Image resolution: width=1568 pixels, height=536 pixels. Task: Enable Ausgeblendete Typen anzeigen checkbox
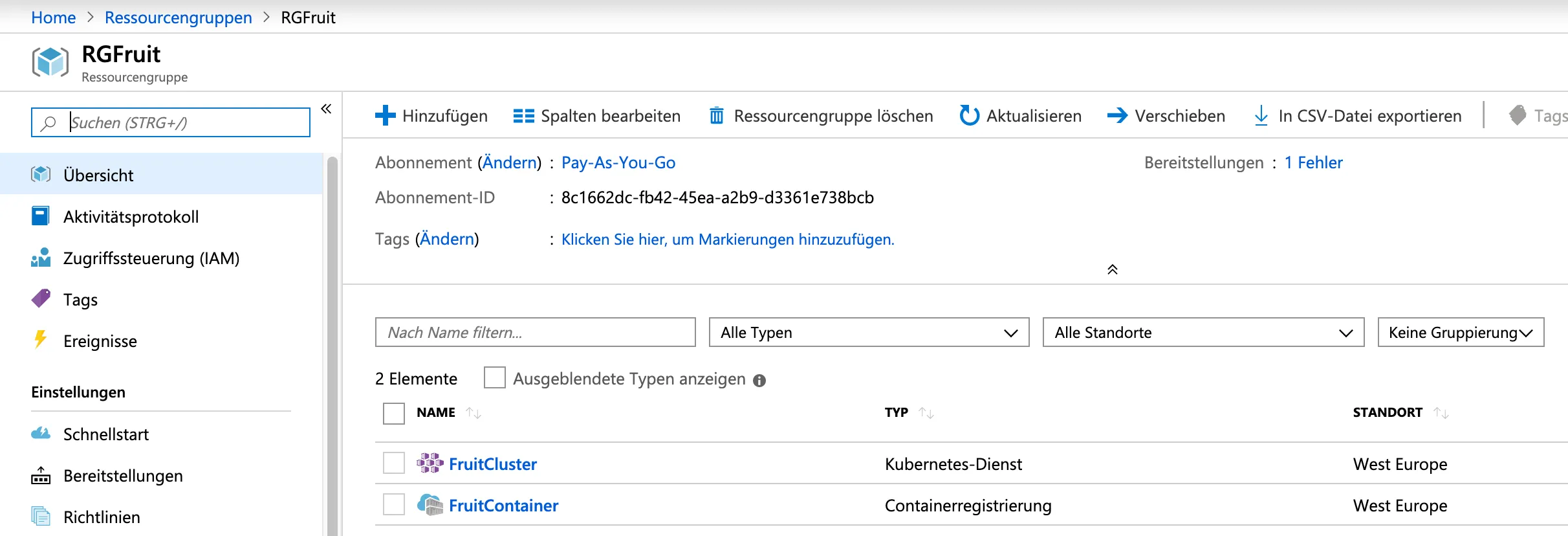pyautogui.click(x=495, y=378)
